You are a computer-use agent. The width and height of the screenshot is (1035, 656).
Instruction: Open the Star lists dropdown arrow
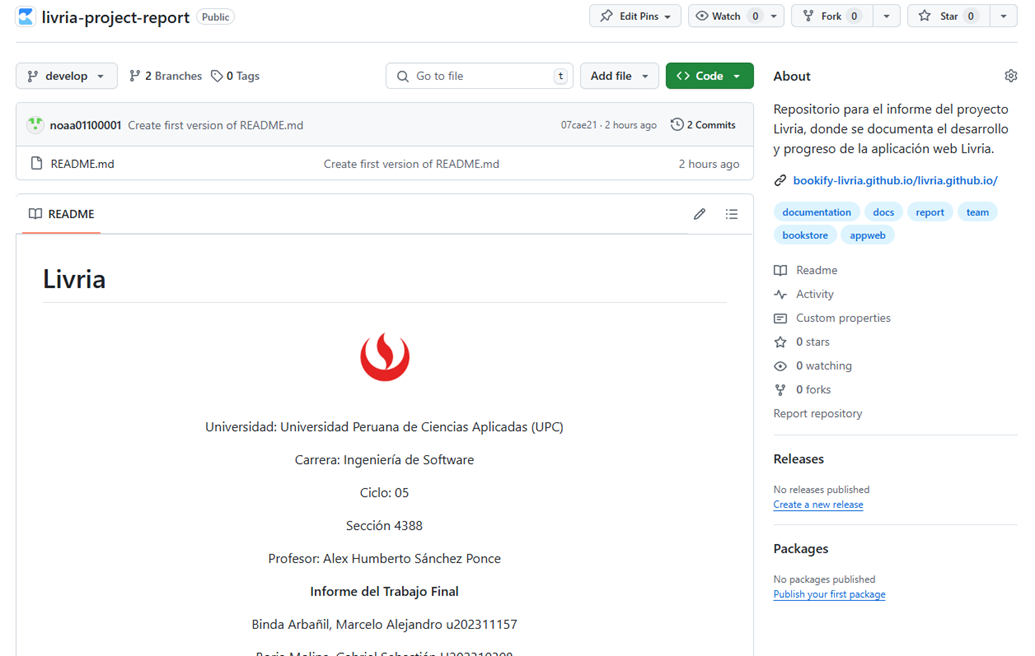pos(1003,16)
